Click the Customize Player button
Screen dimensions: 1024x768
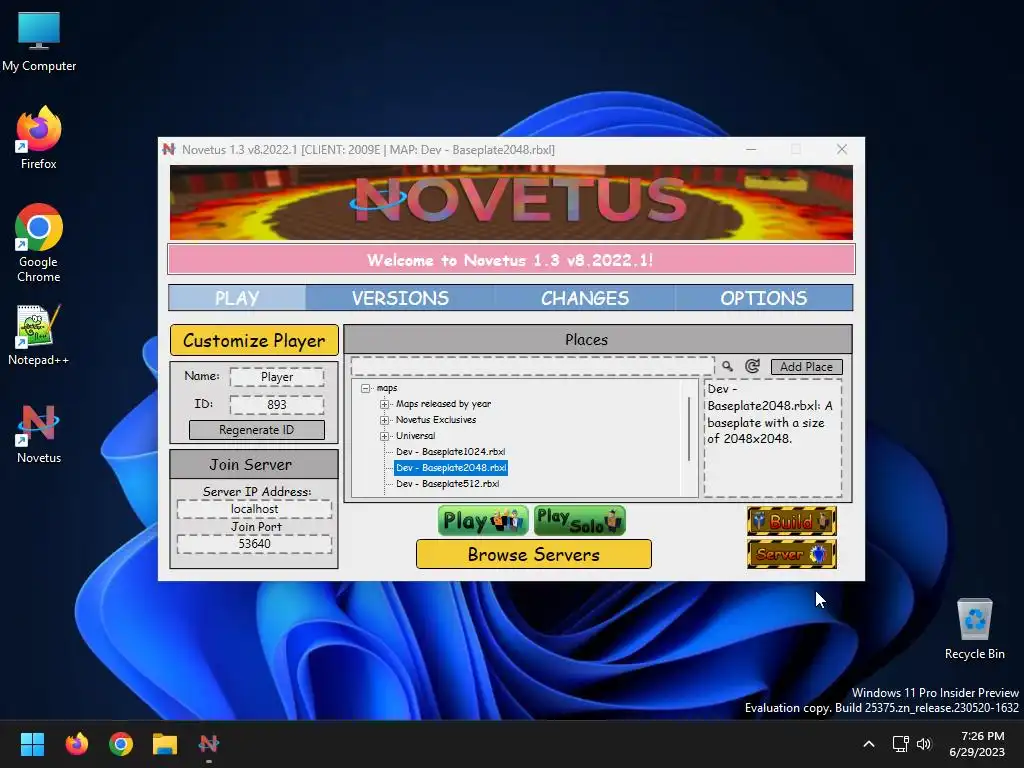(x=254, y=340)
